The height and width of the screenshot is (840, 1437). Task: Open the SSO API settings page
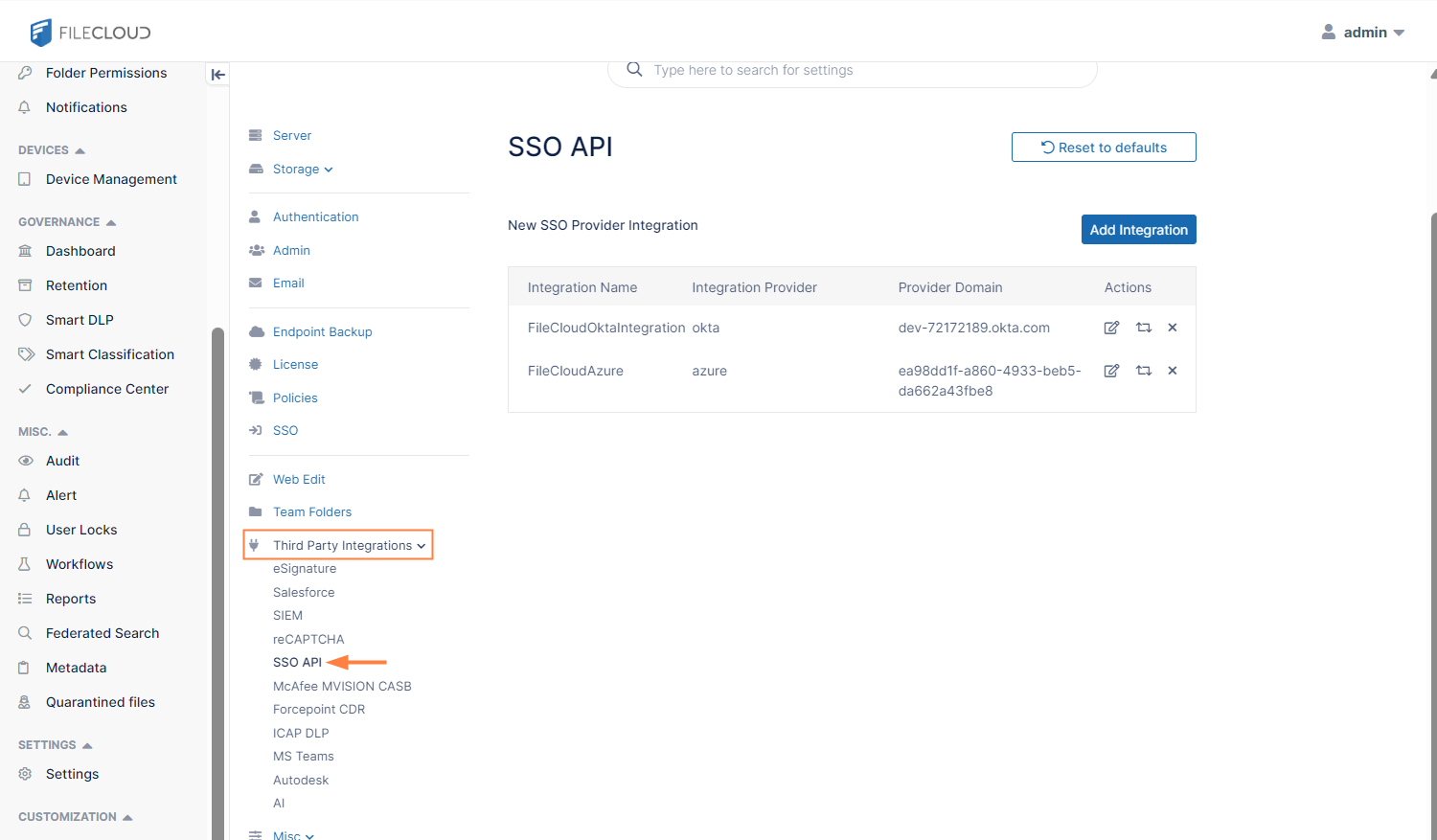(297, 663)
